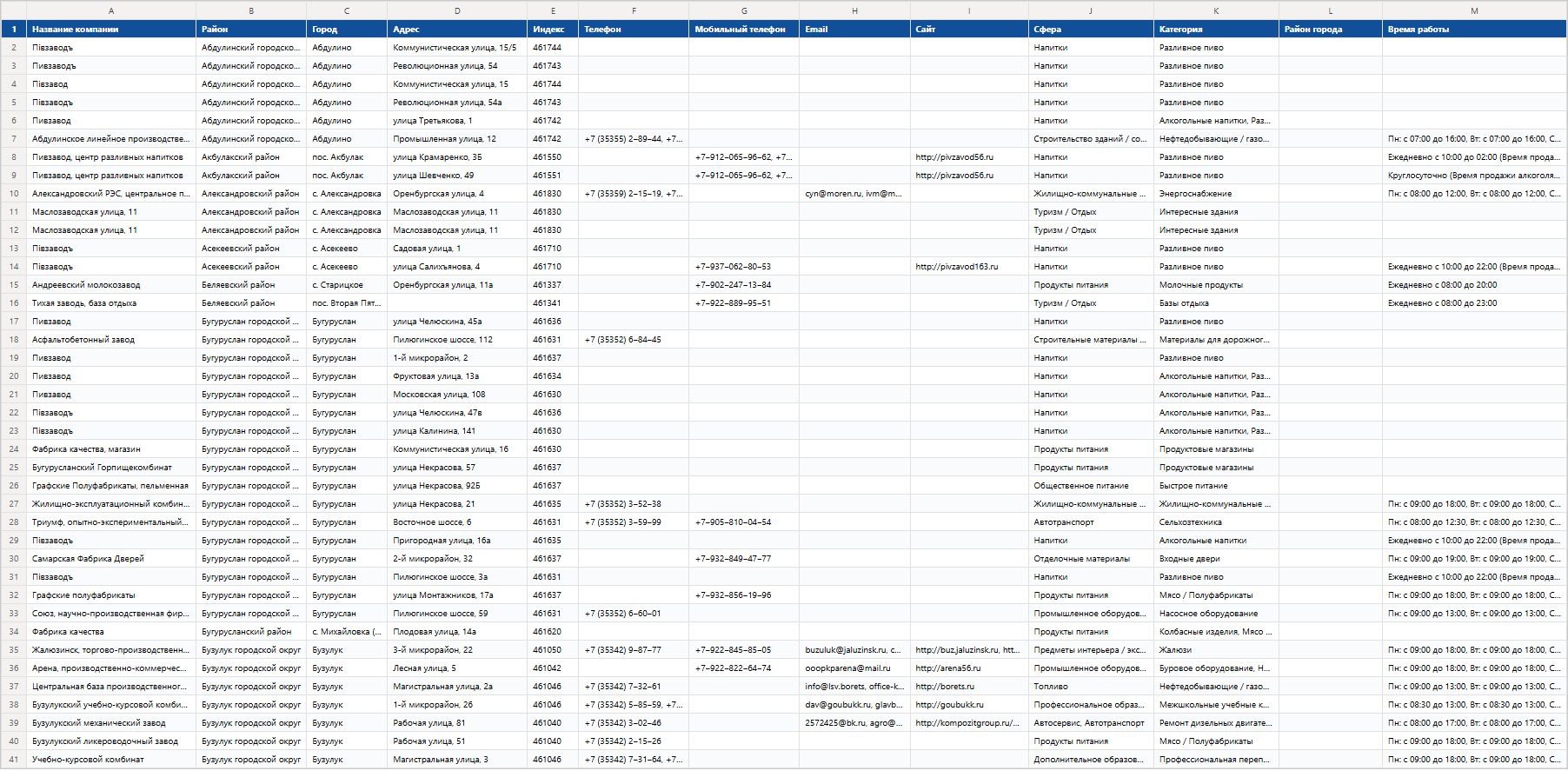Open the http://goubukk.ru site link
The height and width of the screenshot is (784, 1568).
coord(949,705)
